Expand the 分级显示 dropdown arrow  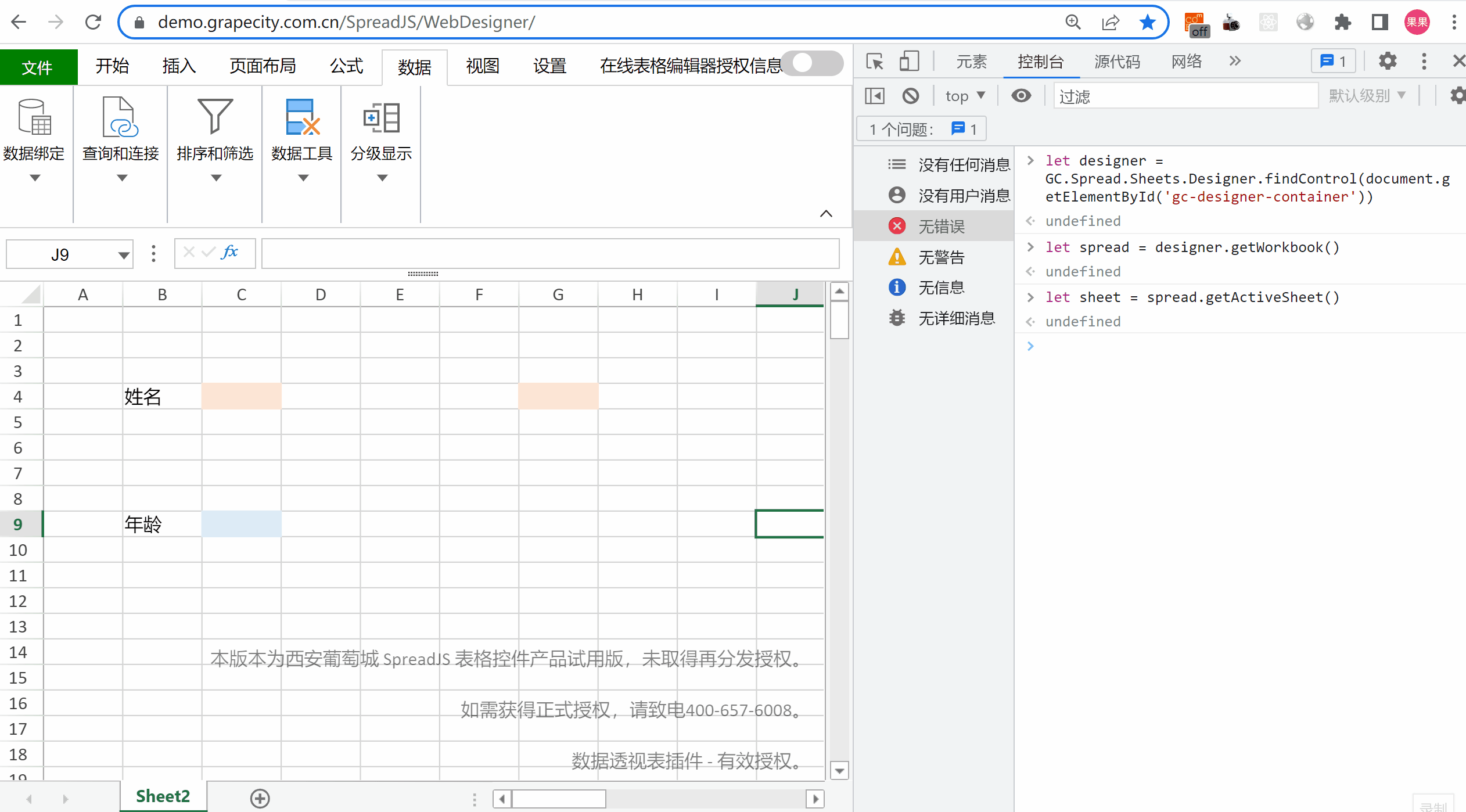(382, 178)
